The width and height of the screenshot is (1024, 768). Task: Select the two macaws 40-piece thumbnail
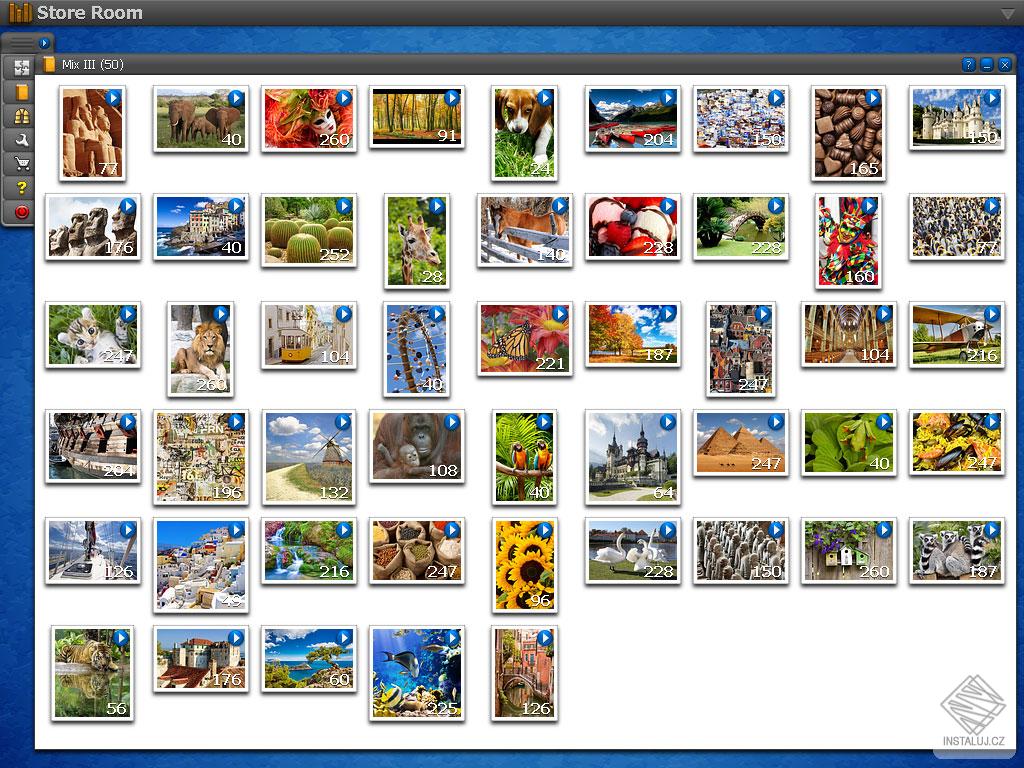click(524, 457)
